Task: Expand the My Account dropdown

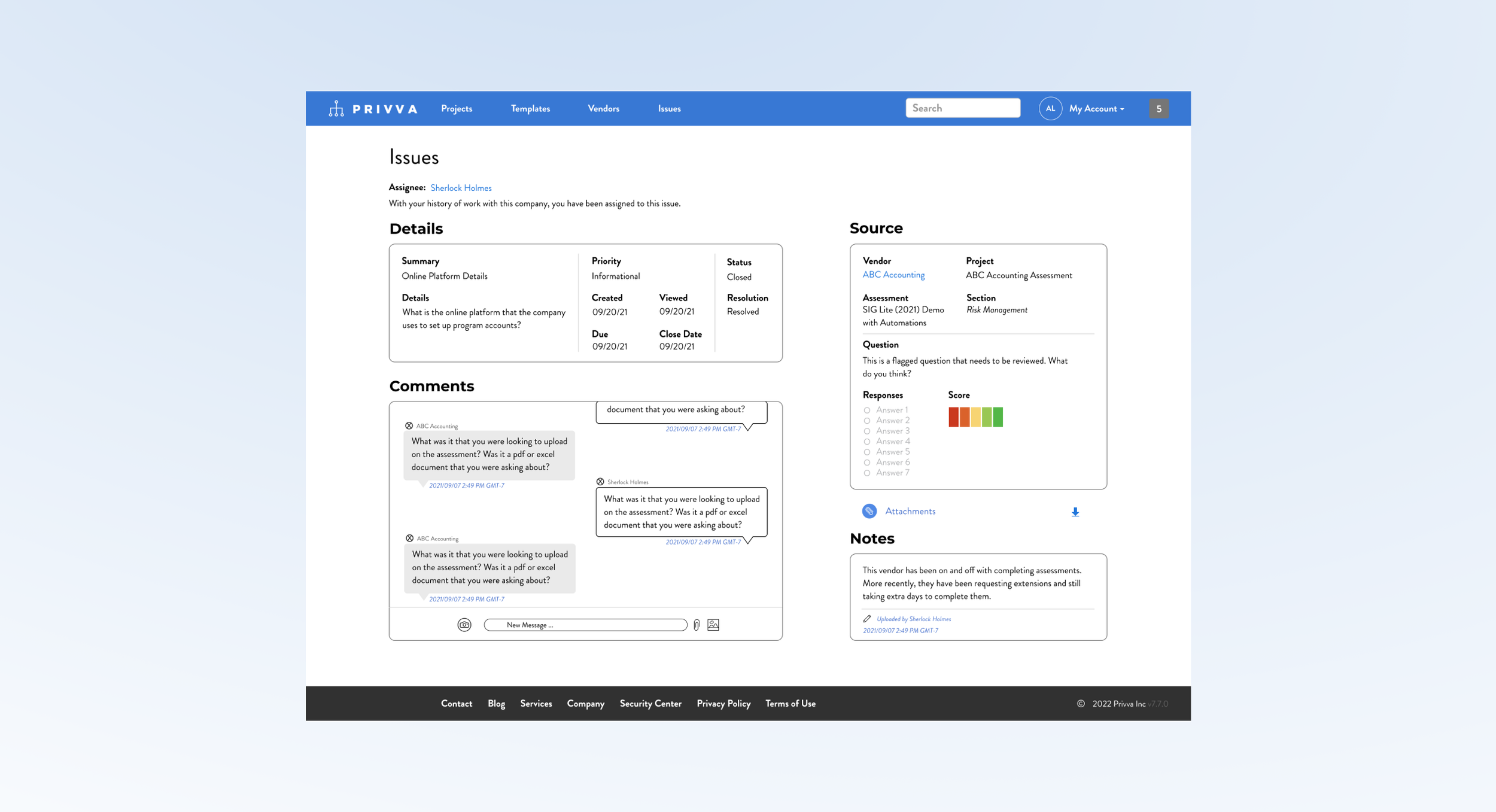Action: coord(1097,108)
